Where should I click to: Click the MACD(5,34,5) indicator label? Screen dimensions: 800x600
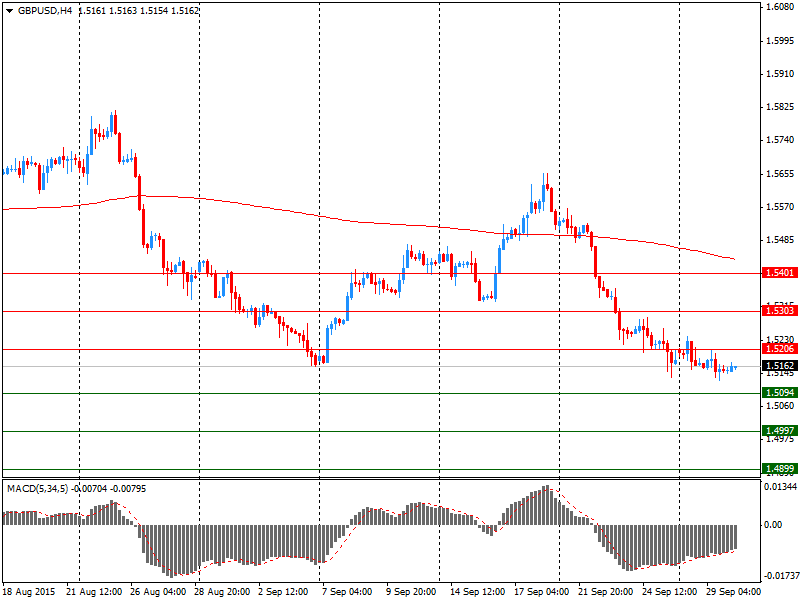point(38,489)
